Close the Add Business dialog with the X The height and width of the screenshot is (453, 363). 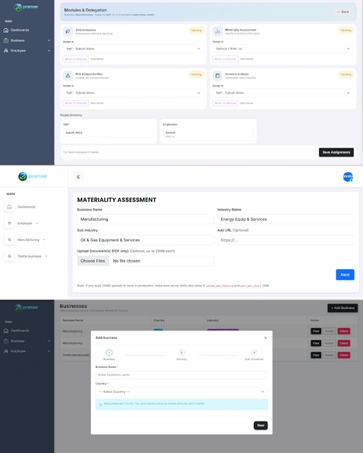265,338
